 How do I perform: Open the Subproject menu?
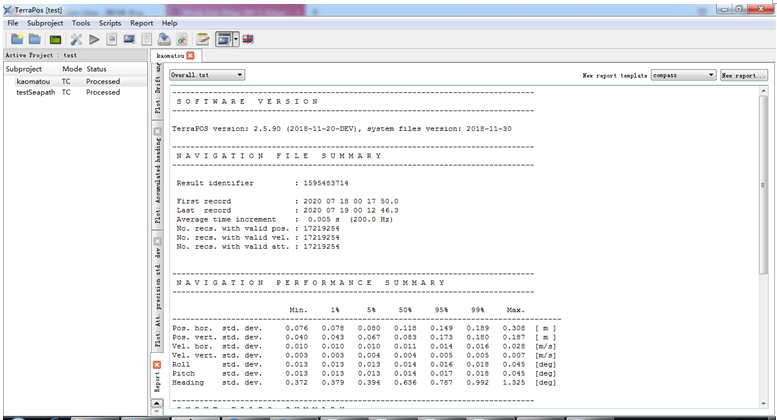[45, 22]
